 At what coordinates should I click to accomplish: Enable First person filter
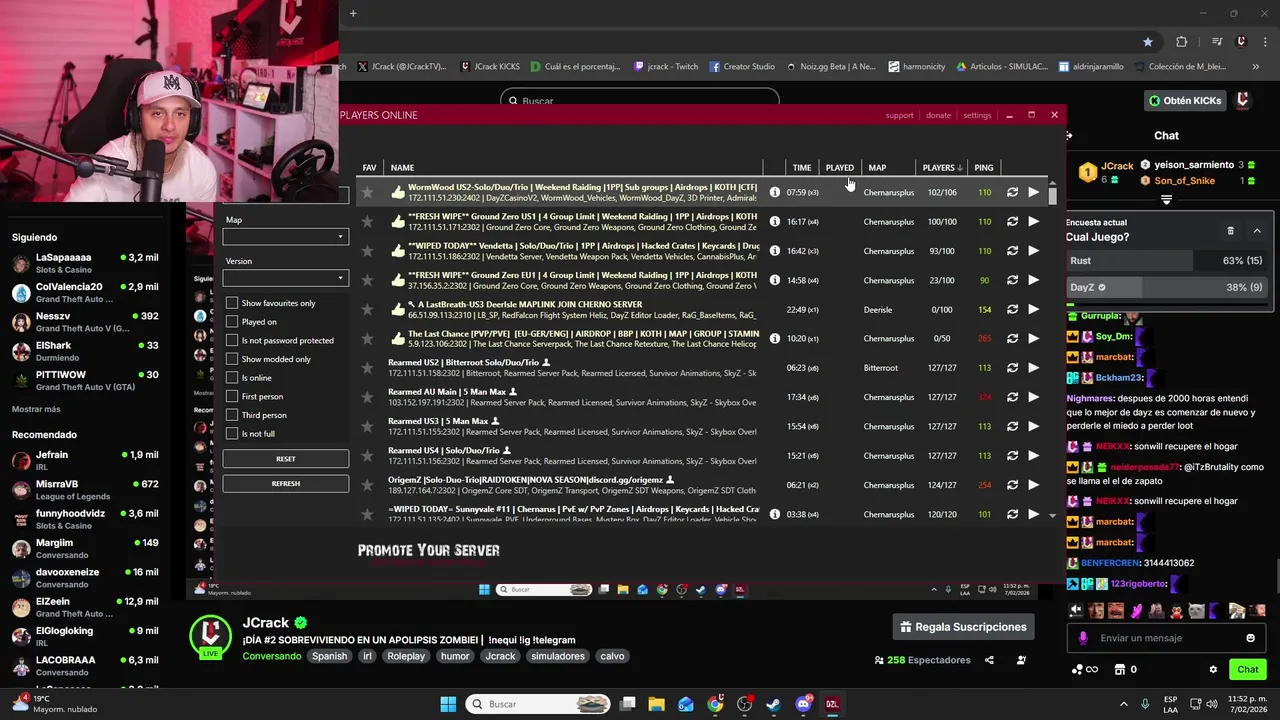pos(232,396)
